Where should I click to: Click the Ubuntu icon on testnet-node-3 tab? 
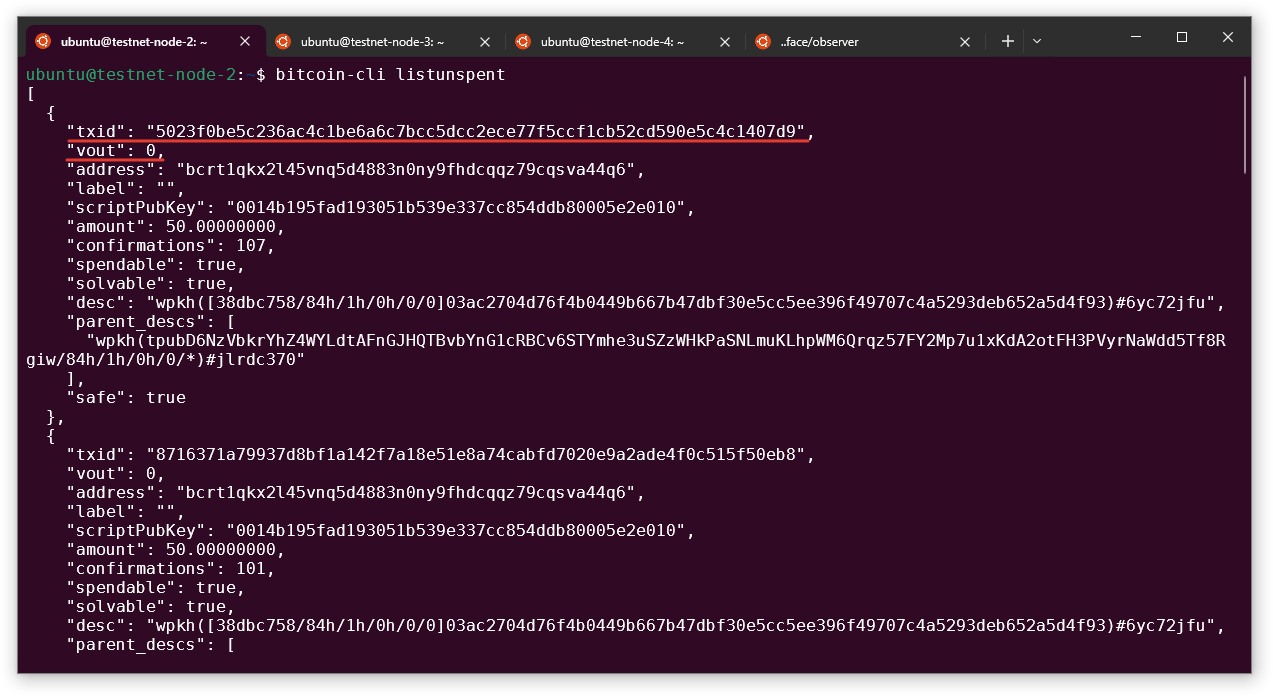click(x=283, y=41)
